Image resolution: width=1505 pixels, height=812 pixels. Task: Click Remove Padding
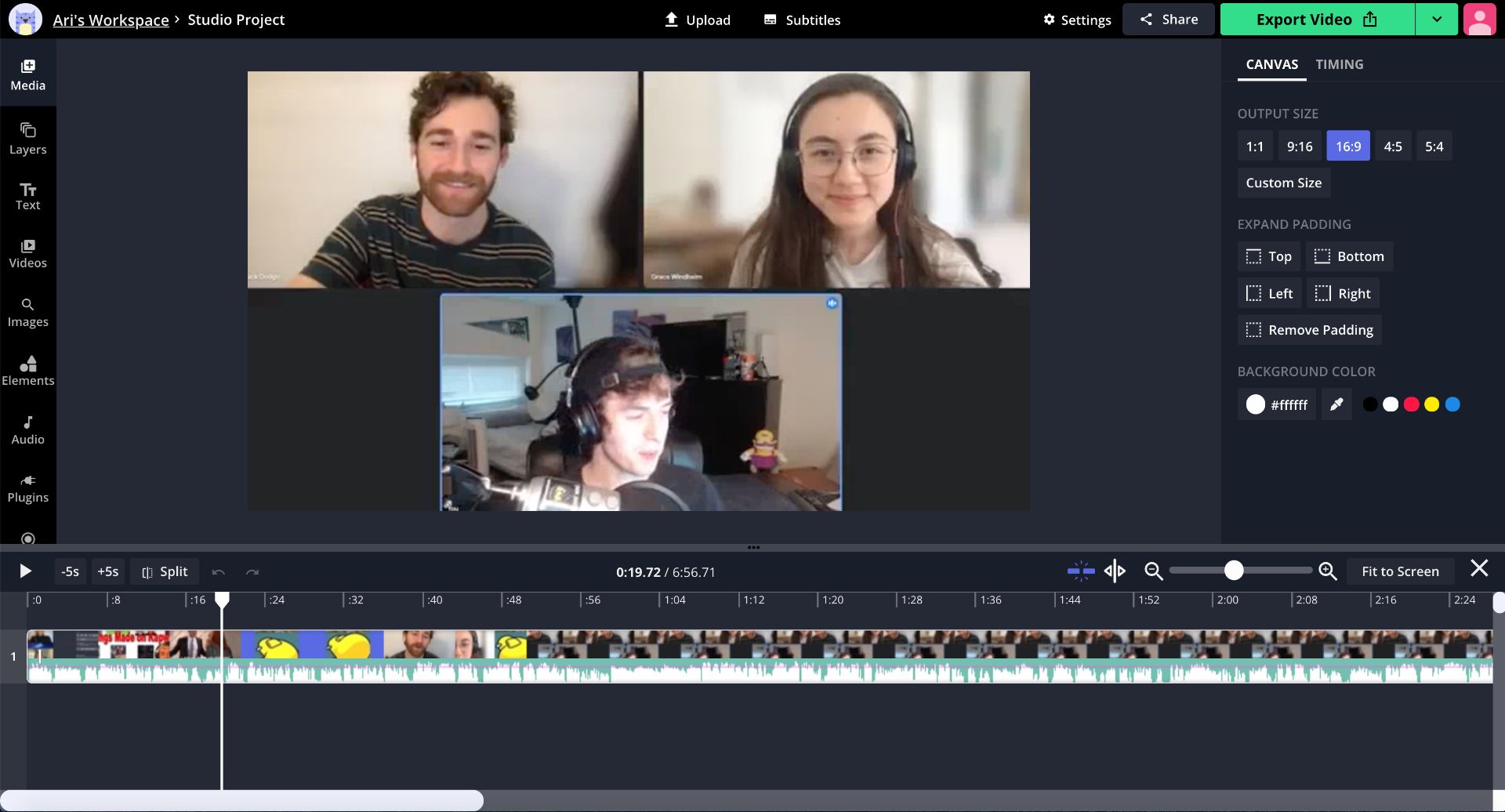click(x=1310, y=330)
